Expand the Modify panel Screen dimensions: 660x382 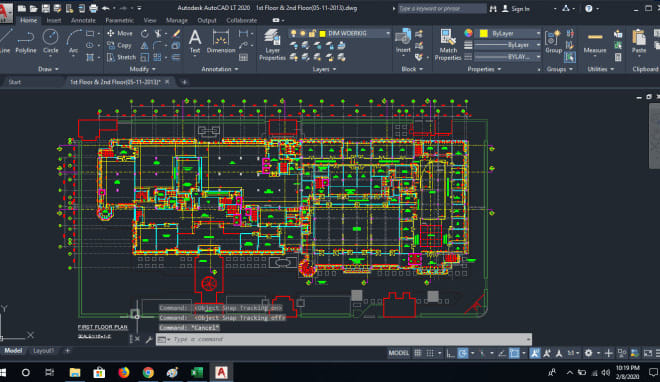pyautogui.click(x=143, y=69)
